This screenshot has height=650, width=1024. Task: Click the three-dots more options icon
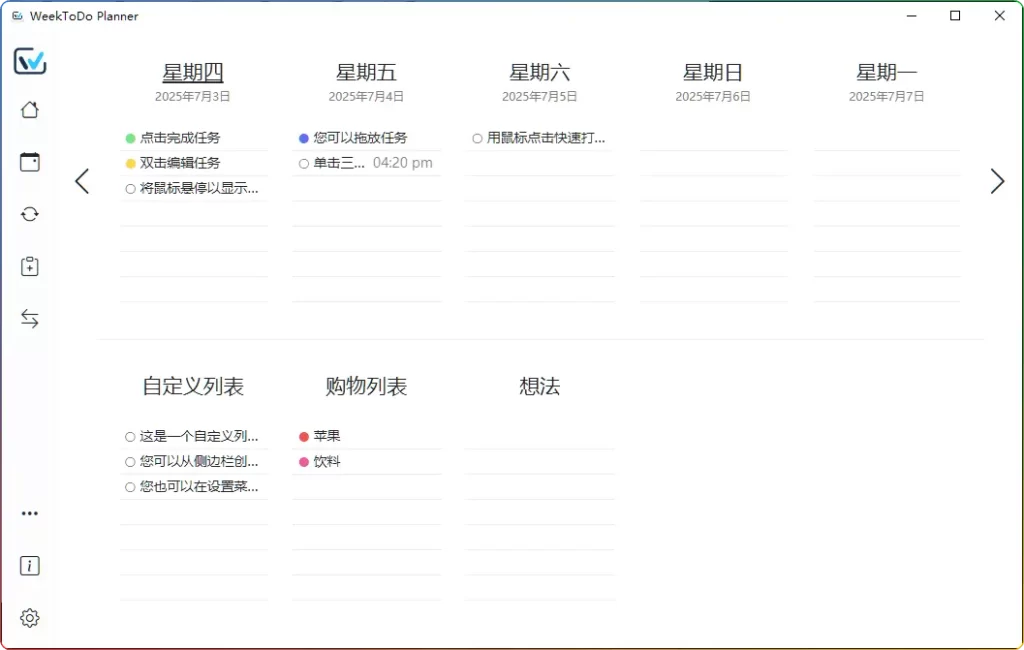[x=30, y=513]
